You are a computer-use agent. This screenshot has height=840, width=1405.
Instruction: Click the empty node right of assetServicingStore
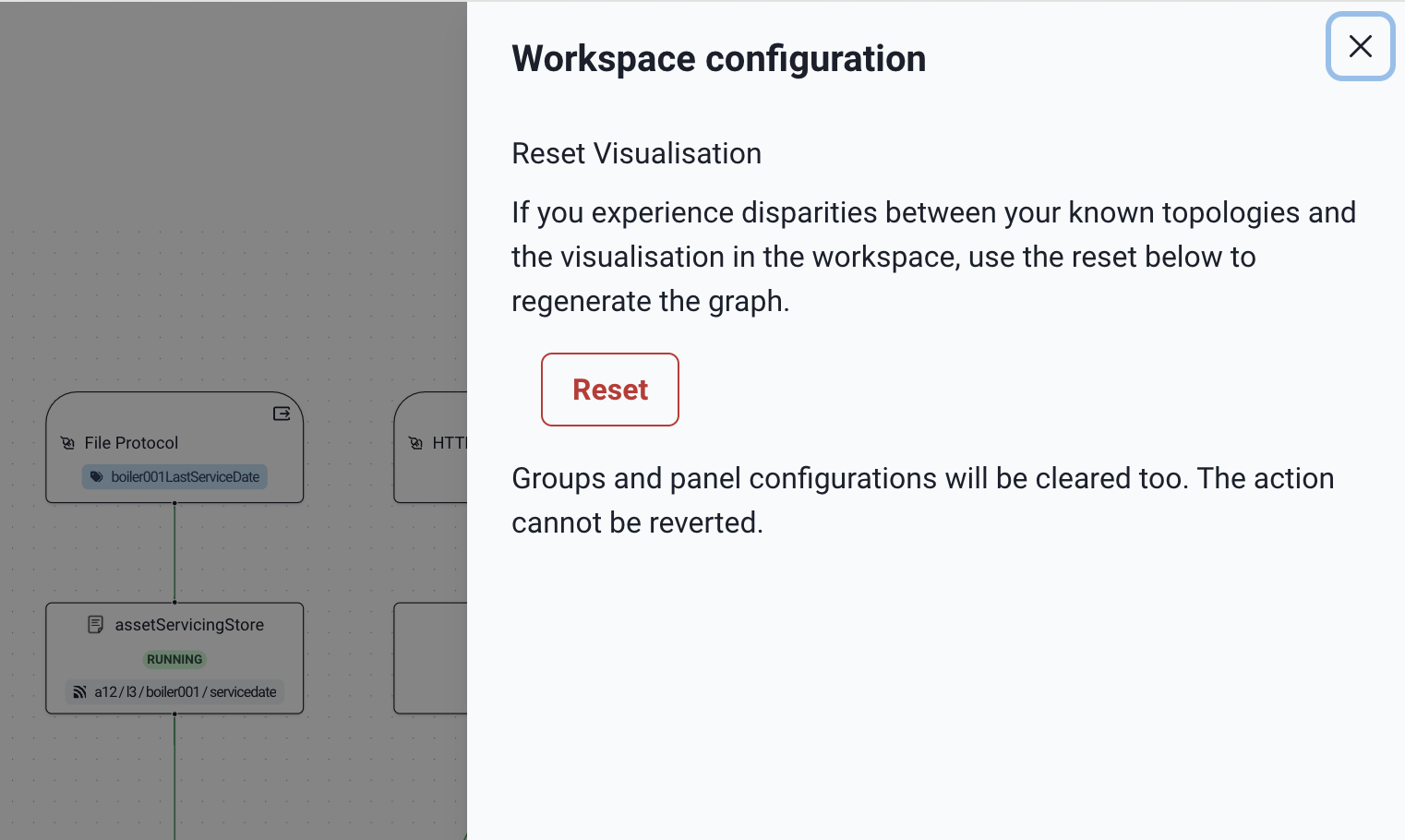430,658
